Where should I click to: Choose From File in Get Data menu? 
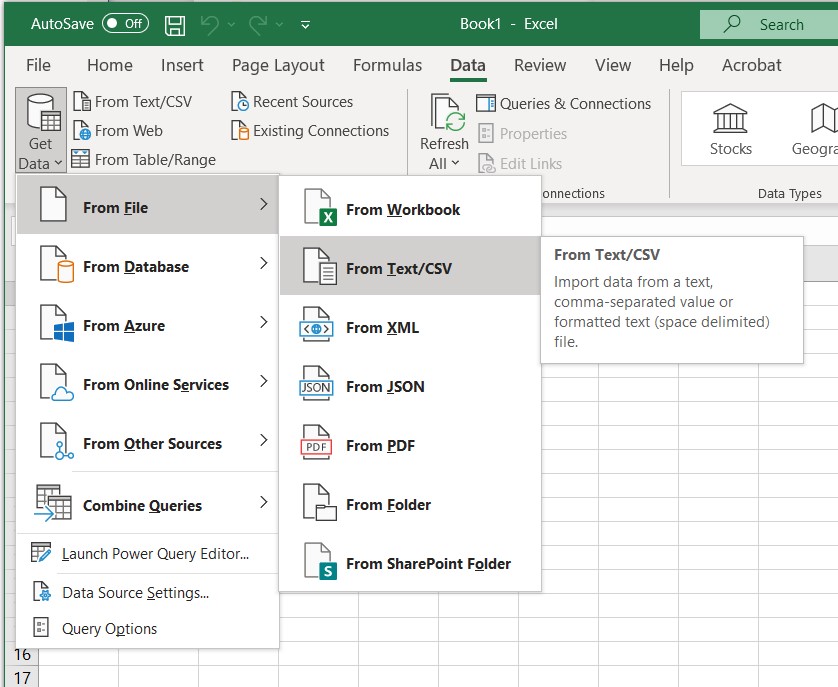point(148,204)
